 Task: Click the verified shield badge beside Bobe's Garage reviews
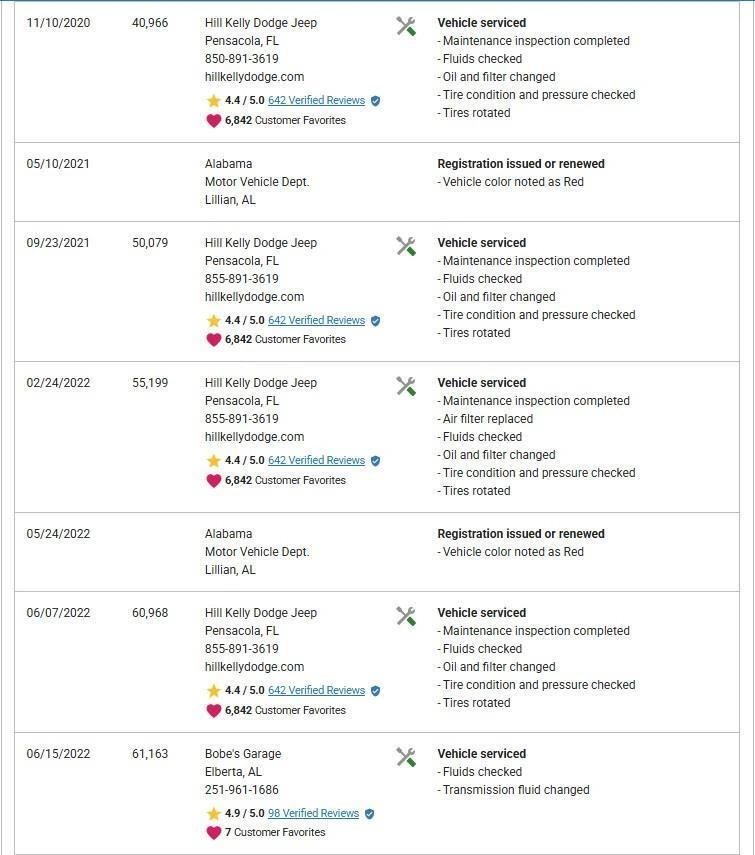(369, 814)
